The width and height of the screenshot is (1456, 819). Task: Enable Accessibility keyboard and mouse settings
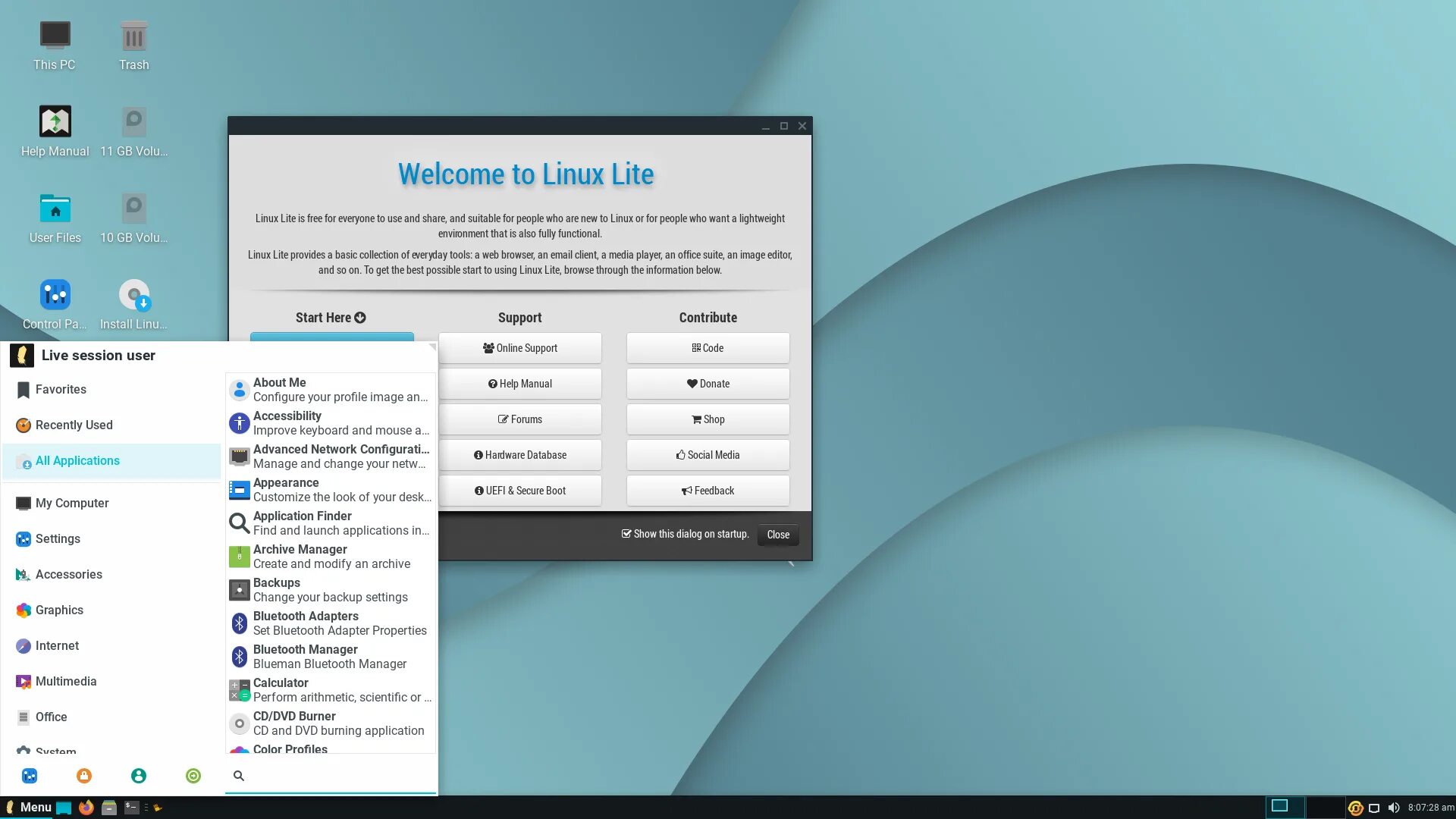pos(331,422)
